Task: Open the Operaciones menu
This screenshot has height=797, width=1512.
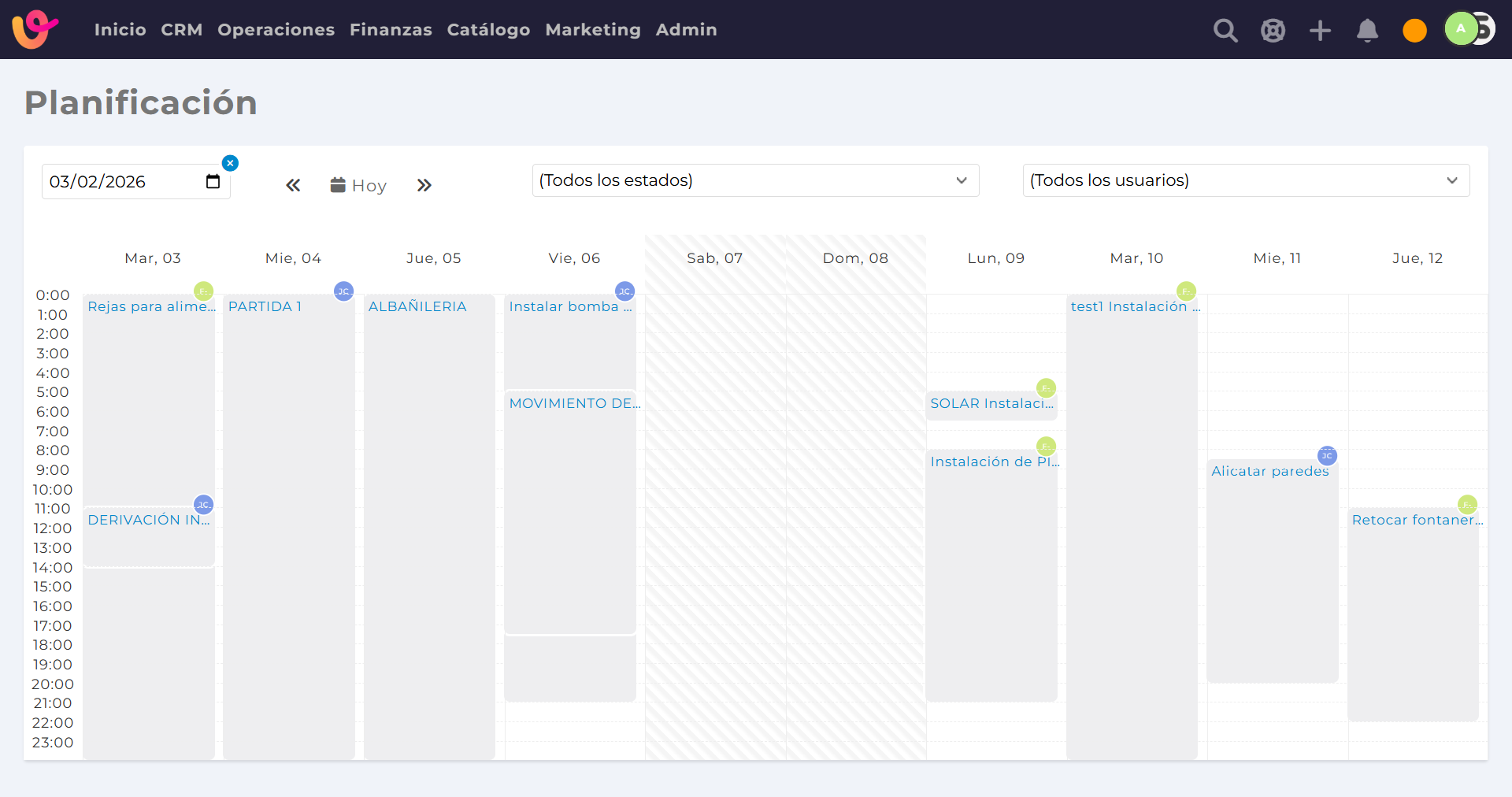Action: [276, 30]
